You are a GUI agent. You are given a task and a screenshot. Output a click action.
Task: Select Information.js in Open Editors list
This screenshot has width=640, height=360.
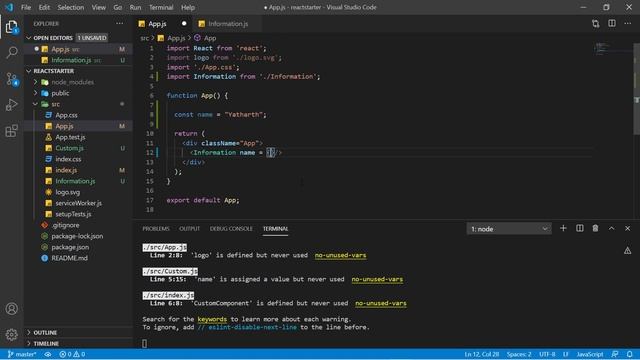coord(71,60)
